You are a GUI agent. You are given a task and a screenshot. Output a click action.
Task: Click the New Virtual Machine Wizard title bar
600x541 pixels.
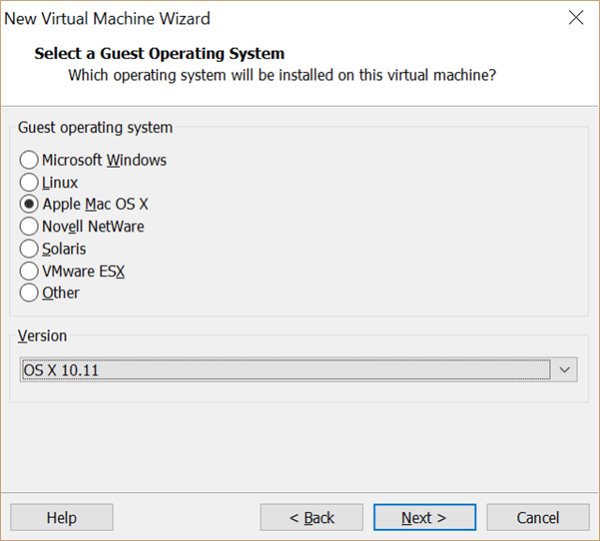tap(250, 18)
